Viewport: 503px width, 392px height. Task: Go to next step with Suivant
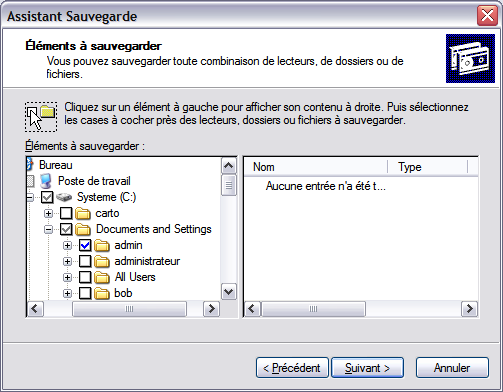[367, 368]
